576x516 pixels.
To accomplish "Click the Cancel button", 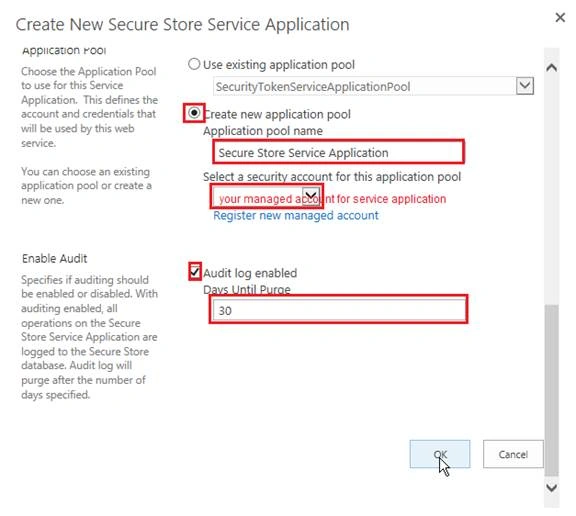I will point(513,454).
